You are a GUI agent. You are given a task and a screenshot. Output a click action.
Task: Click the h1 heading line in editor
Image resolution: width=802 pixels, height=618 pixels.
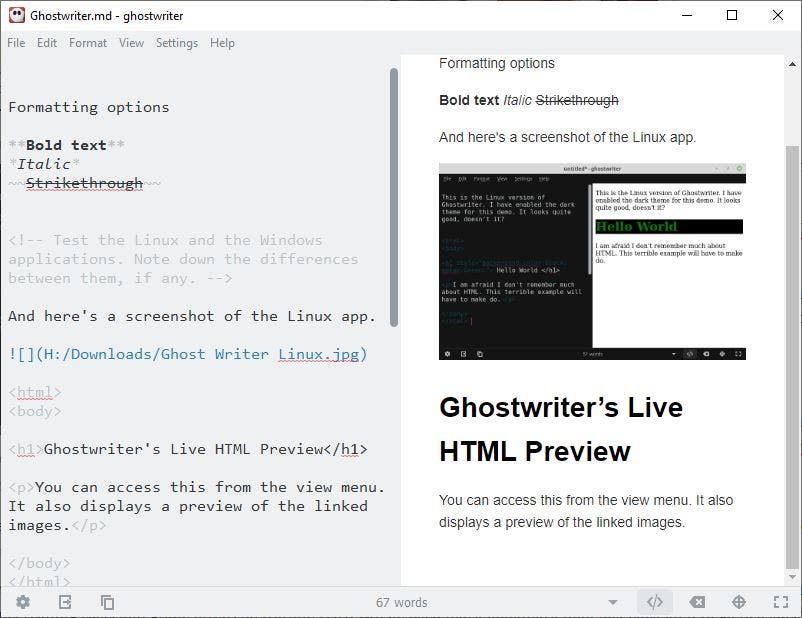pos(188,449)
